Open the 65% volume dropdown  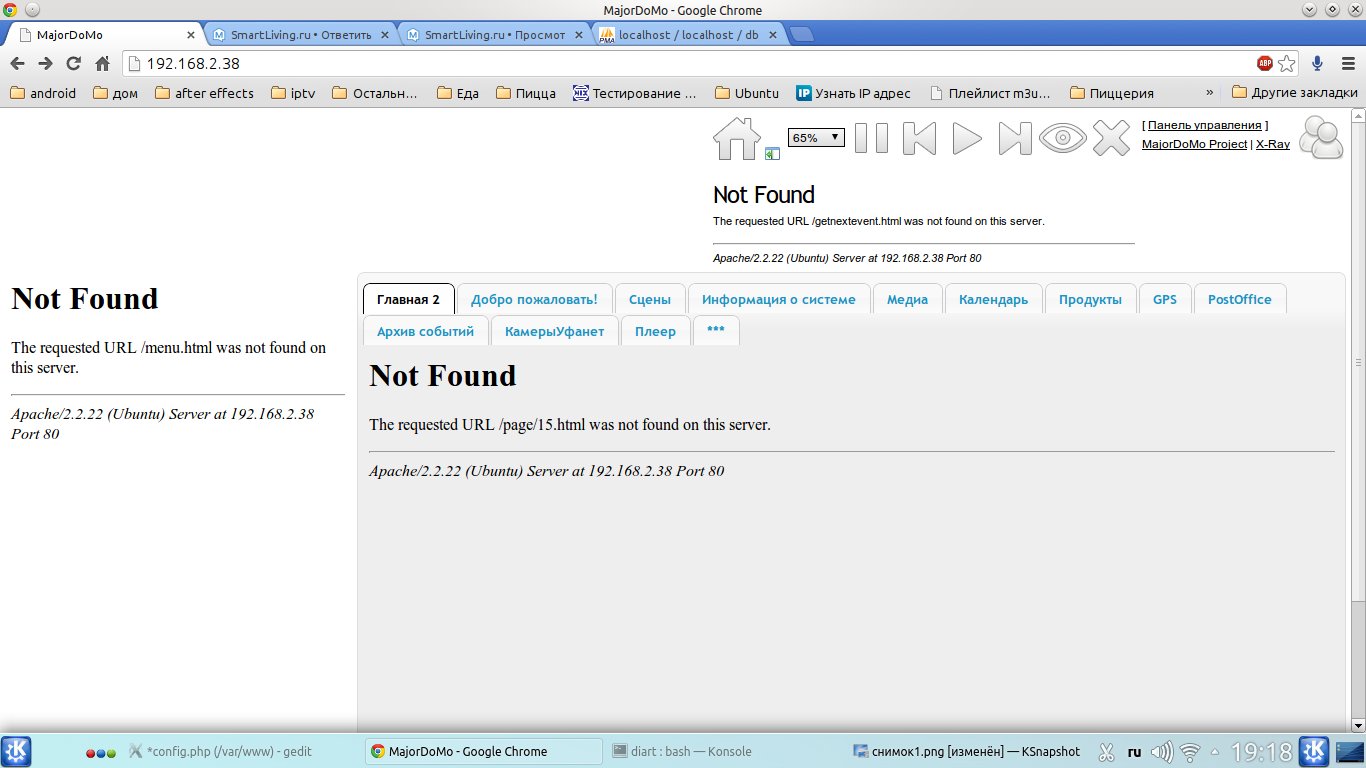(x=816, y=138)
